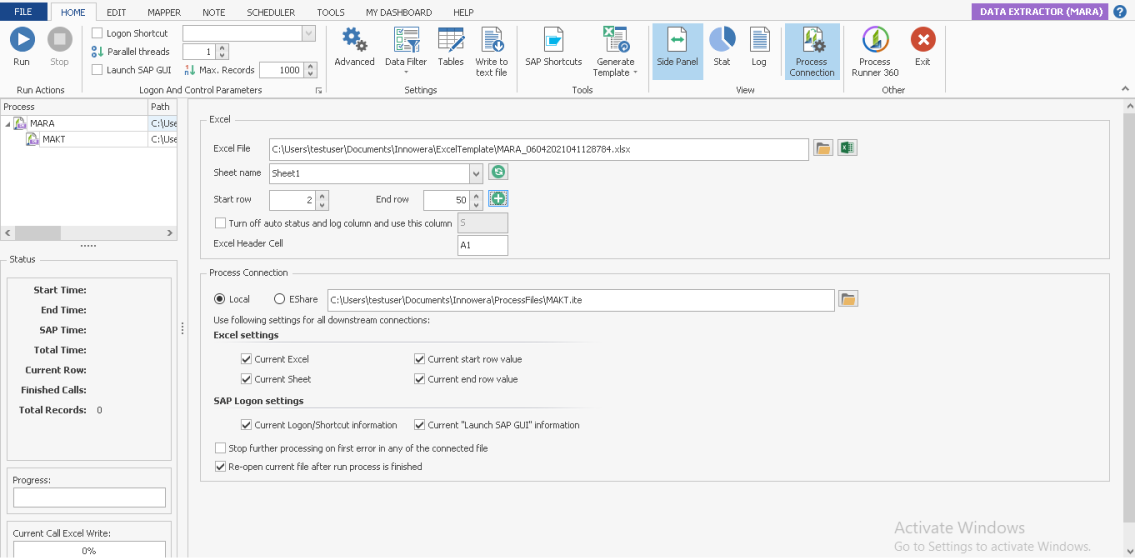
Task: Expand the Sheet name dropdown
Action: (x=476, y=173)
